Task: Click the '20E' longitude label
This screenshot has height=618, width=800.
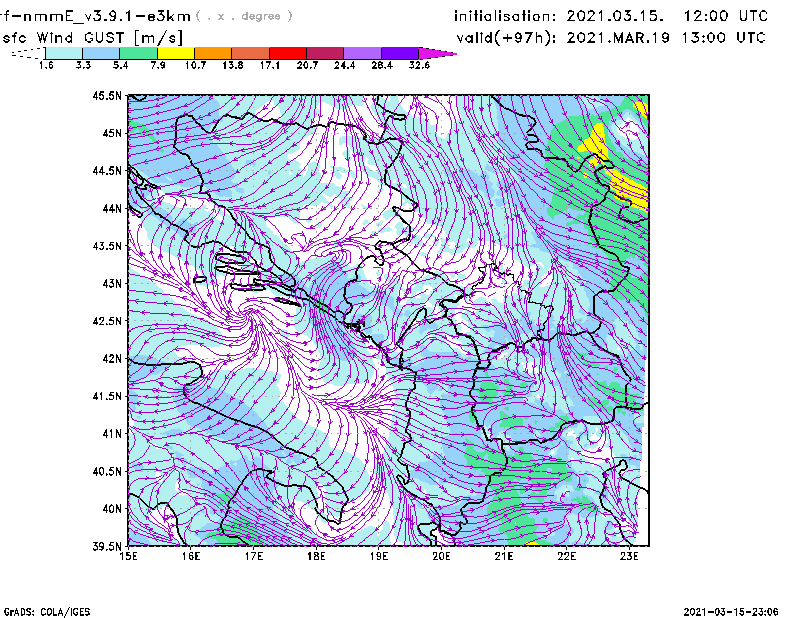Action: click(x=441, y=556)
